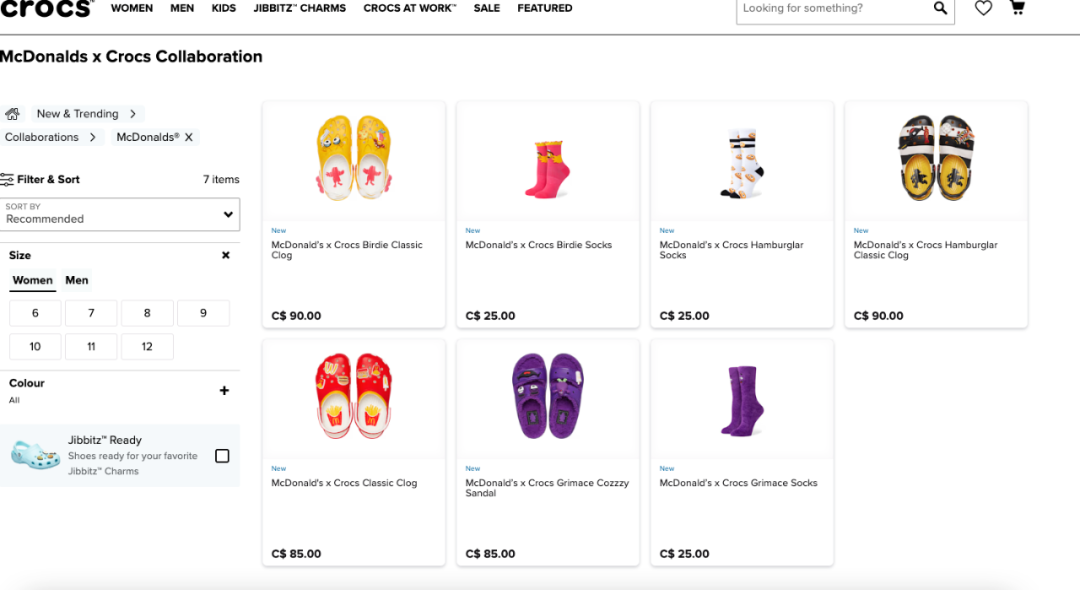The height and width of the screenshot is (590, 1080).
Task: Open the Sale navigation menu
Action: coord(486,8)
